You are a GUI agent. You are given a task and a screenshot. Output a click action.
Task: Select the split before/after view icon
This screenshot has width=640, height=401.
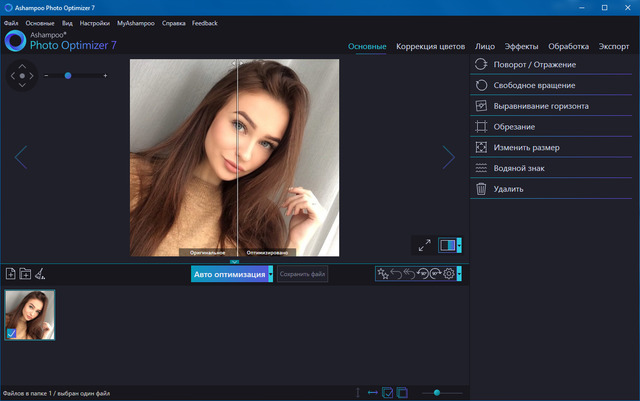pos(447,245)
